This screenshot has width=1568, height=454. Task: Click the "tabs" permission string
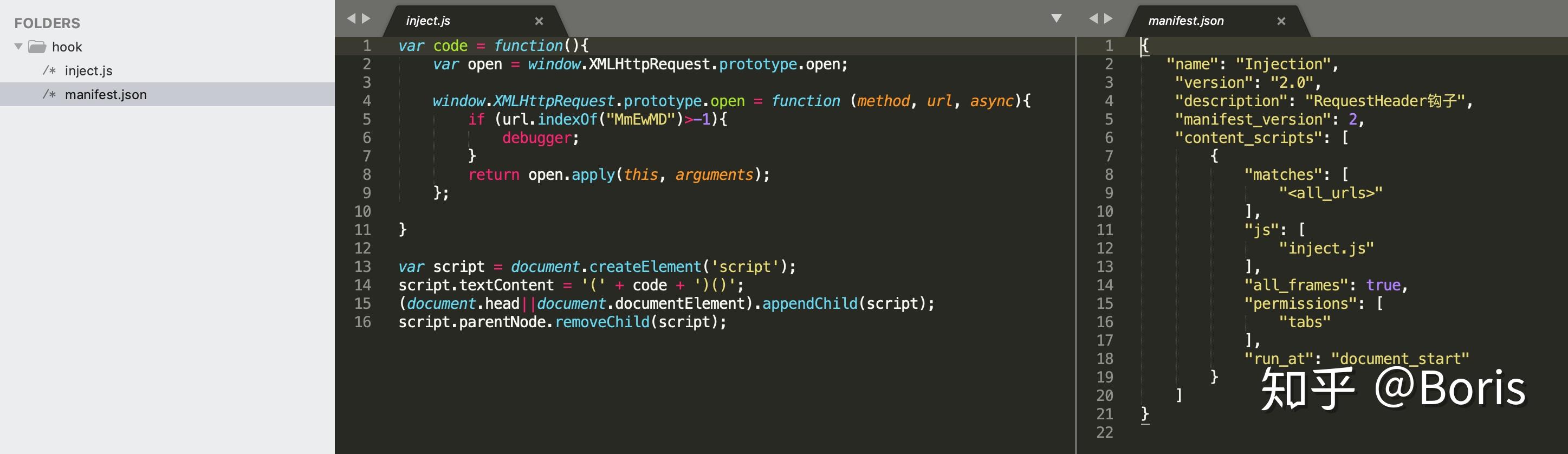[1305, 322]
